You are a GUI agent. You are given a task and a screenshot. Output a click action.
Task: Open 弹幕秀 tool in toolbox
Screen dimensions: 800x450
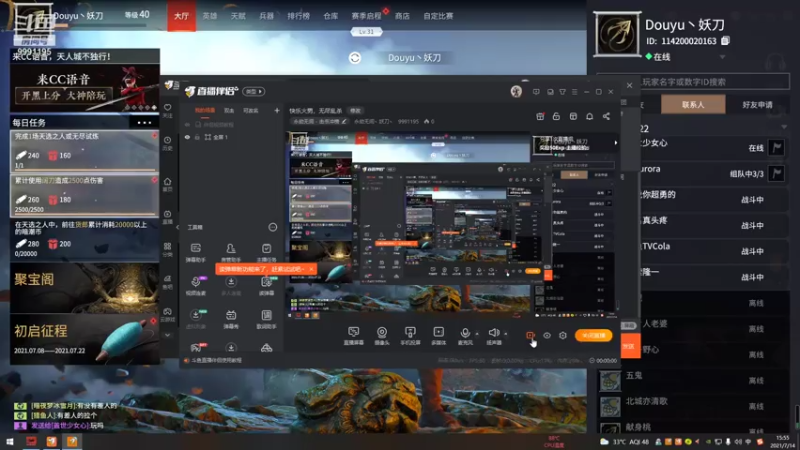[x=231, y=319]
